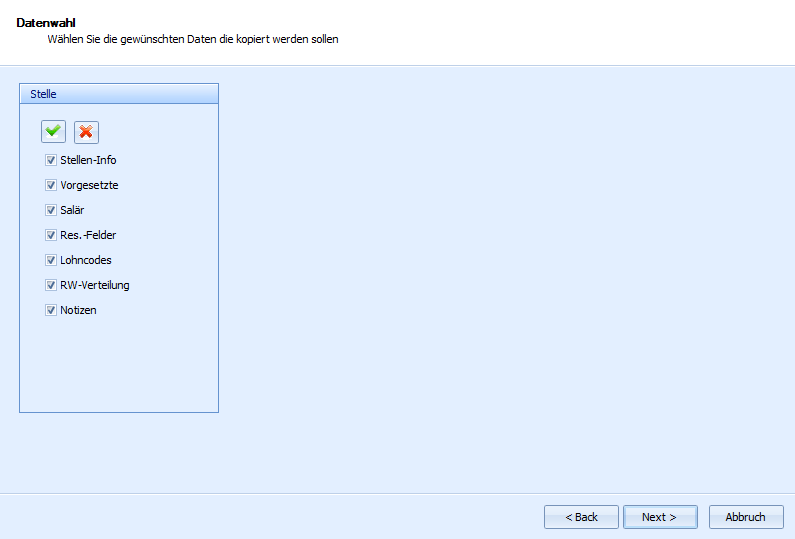Go back with the < Back button
Image resolution: width=795 pixels, height=539 pixels.
[x=581, y=517]
